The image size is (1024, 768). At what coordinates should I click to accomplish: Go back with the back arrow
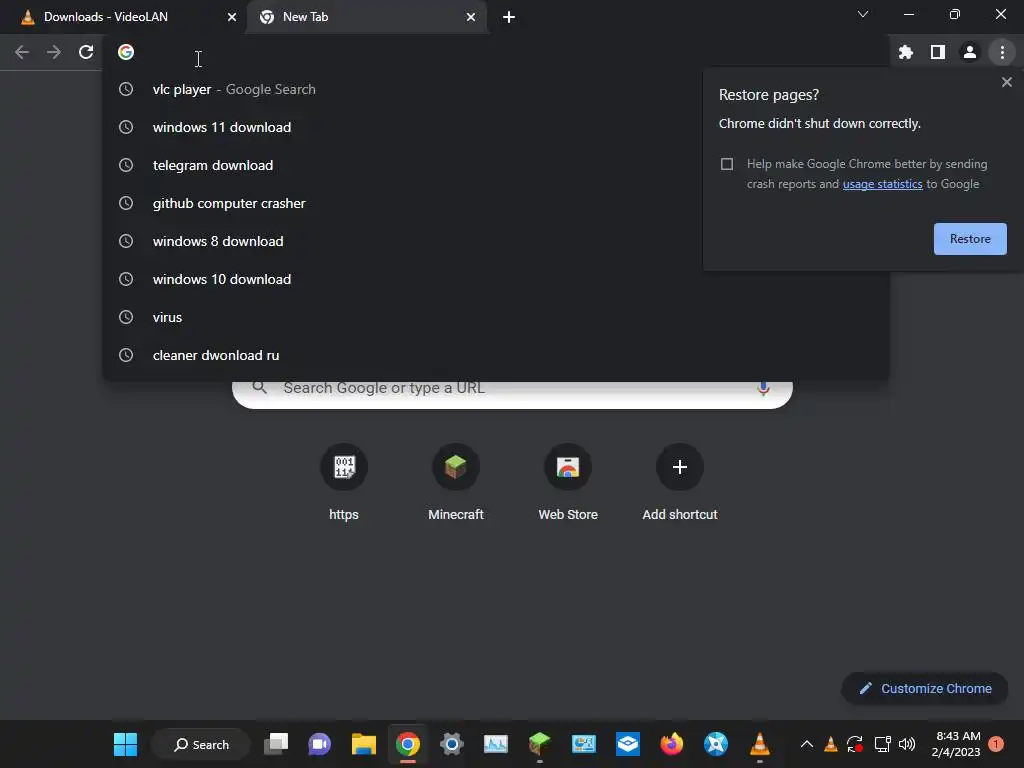pyautogui.click(x=22, y=52)
